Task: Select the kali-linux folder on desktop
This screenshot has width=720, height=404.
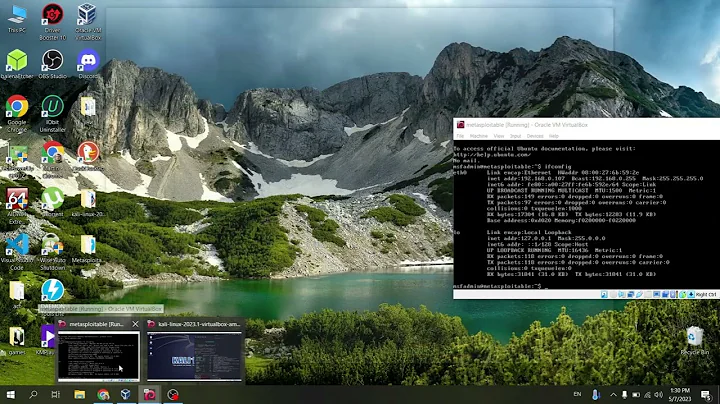Action: (88, 202)
